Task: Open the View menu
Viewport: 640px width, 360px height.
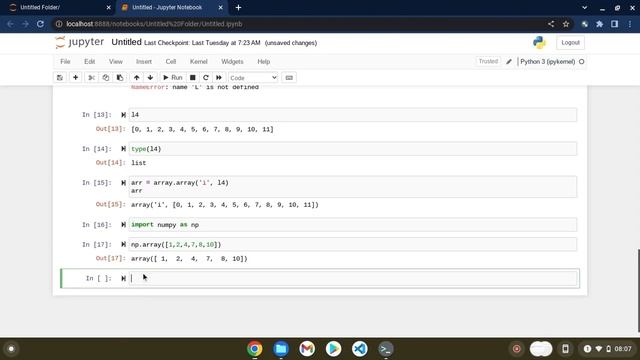Action: (x=116, y=62)
